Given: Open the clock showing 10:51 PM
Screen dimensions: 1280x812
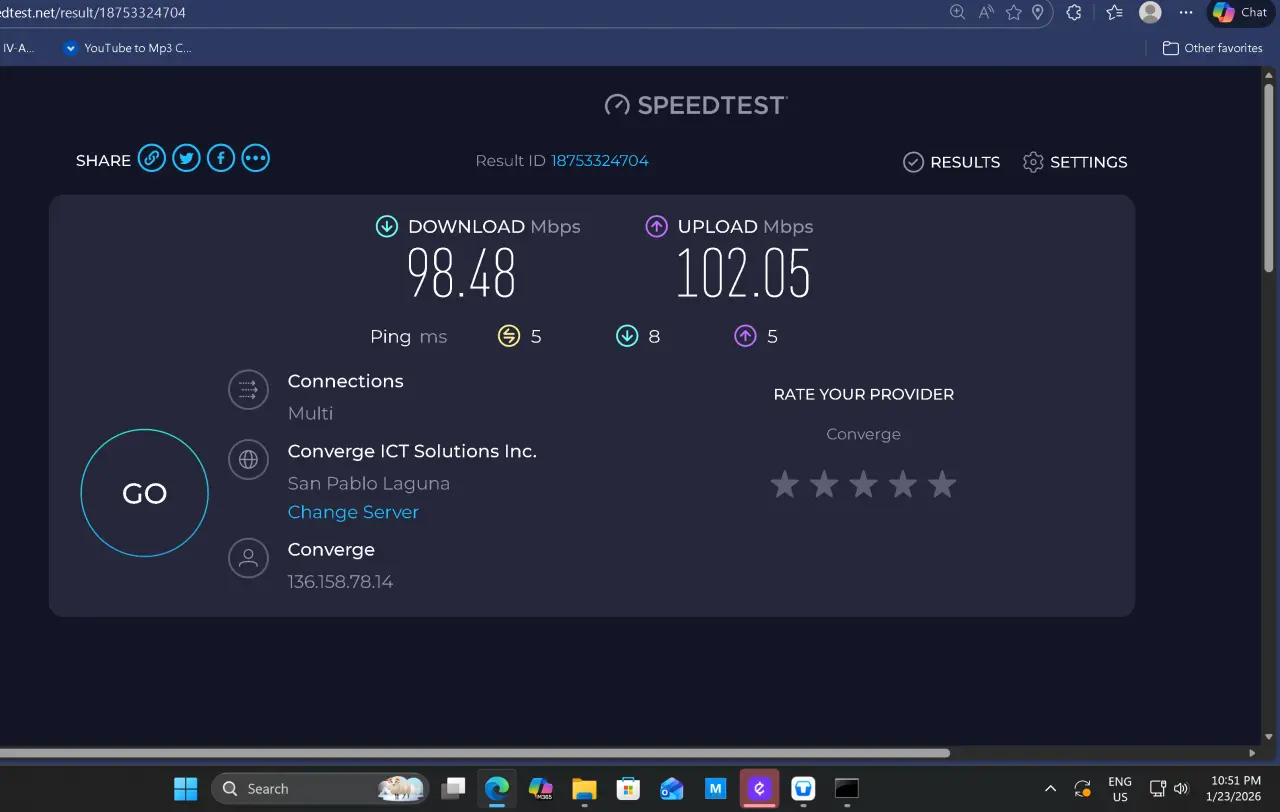Looking at the screenshot, I should tap(1236, 789).
